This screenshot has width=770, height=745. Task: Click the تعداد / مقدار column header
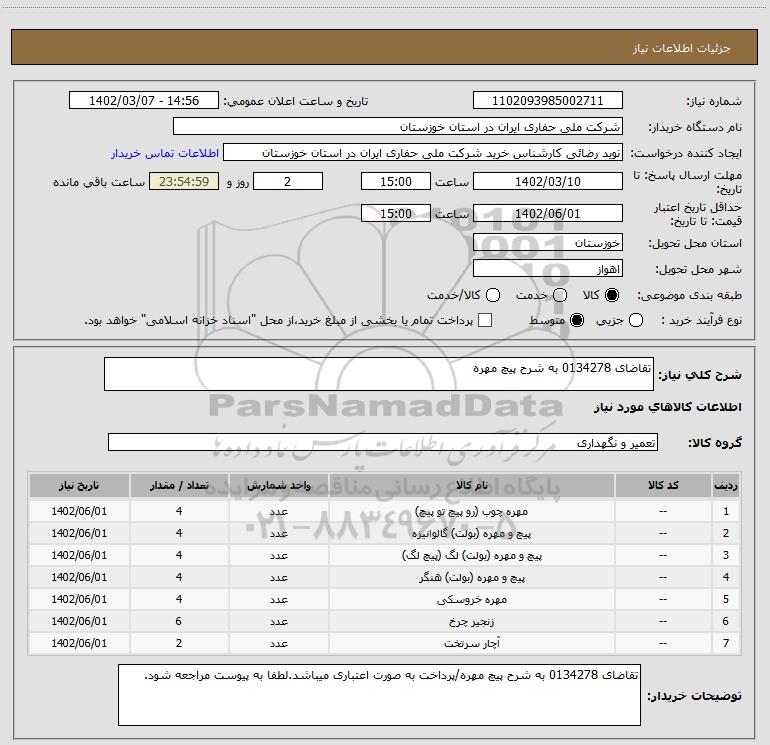tap(179, 485)
